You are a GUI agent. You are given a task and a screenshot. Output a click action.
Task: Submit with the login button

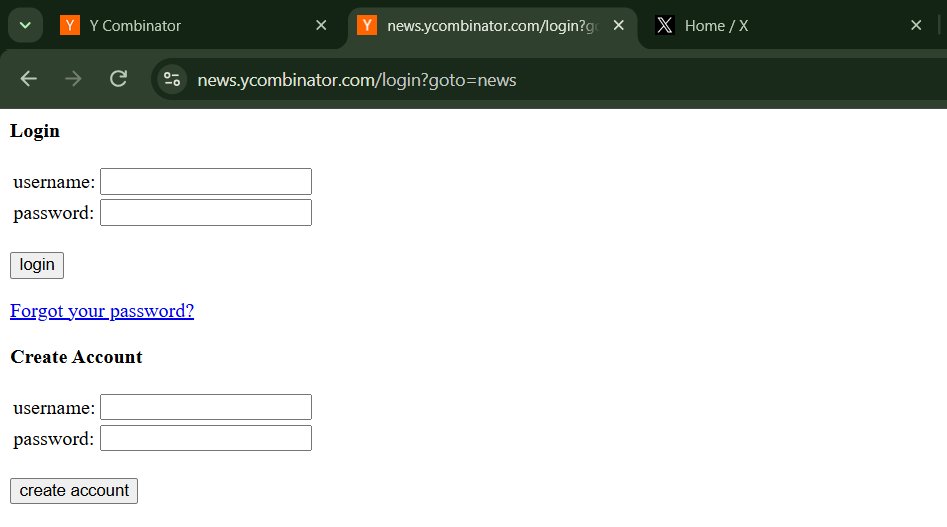coord(37,265)
